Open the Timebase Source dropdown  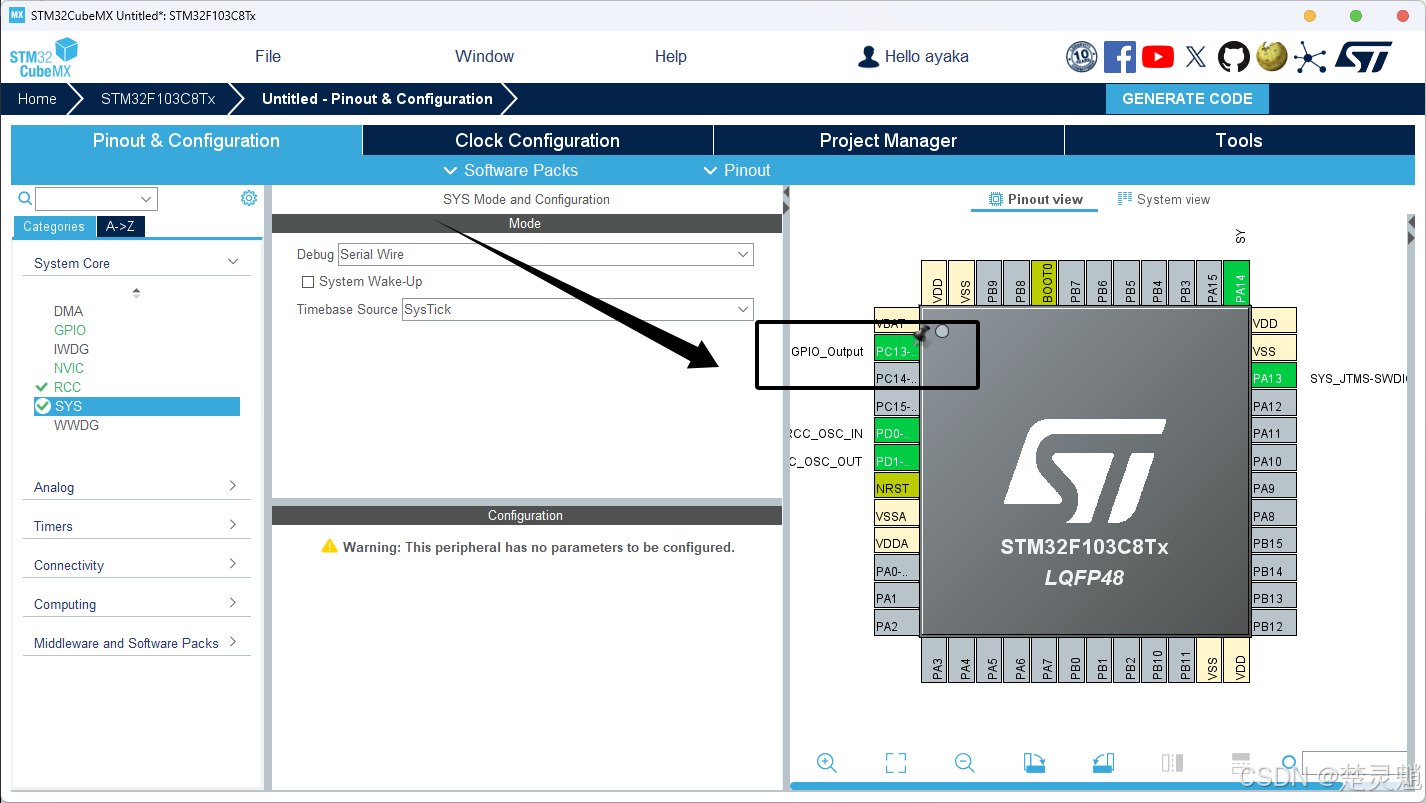(x=577, y=309)
